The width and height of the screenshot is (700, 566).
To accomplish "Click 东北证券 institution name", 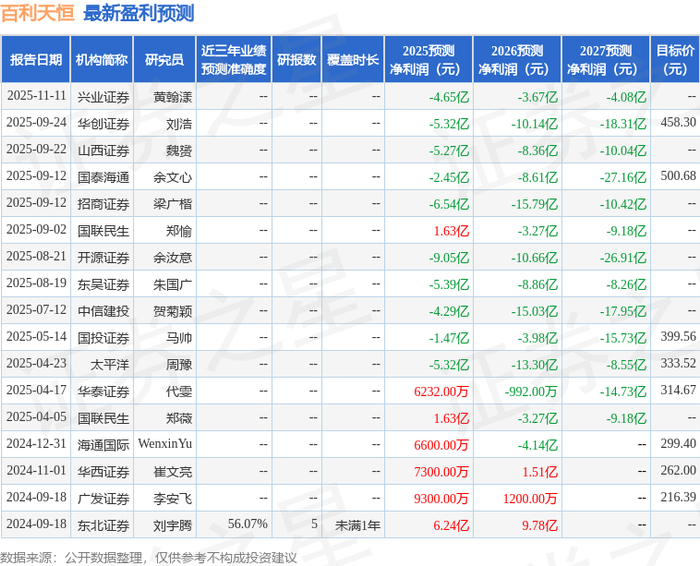I will pyautogui.click(x=103, y=525).
